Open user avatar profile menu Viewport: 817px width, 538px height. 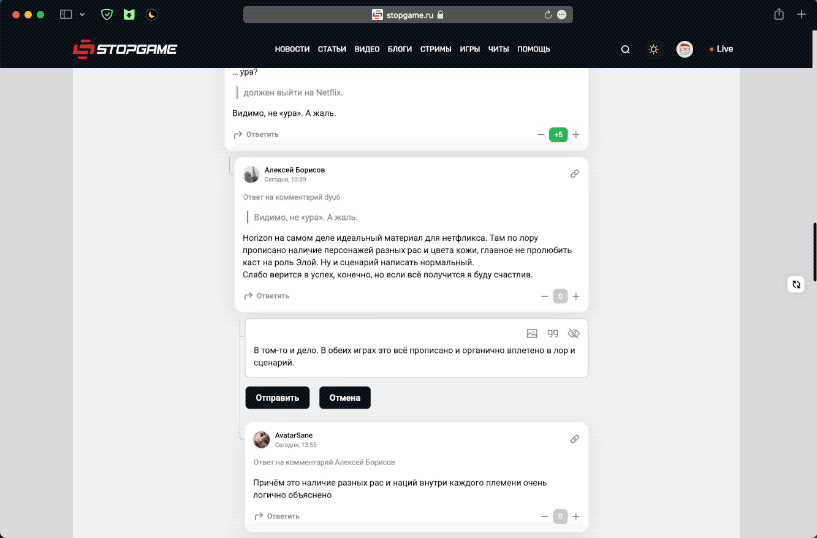tap(685, 49)
